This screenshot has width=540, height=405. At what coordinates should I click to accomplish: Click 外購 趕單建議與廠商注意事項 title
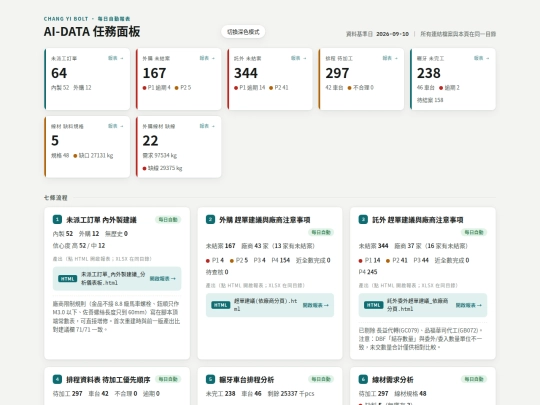pyautogui.click(x=264, y=220)
